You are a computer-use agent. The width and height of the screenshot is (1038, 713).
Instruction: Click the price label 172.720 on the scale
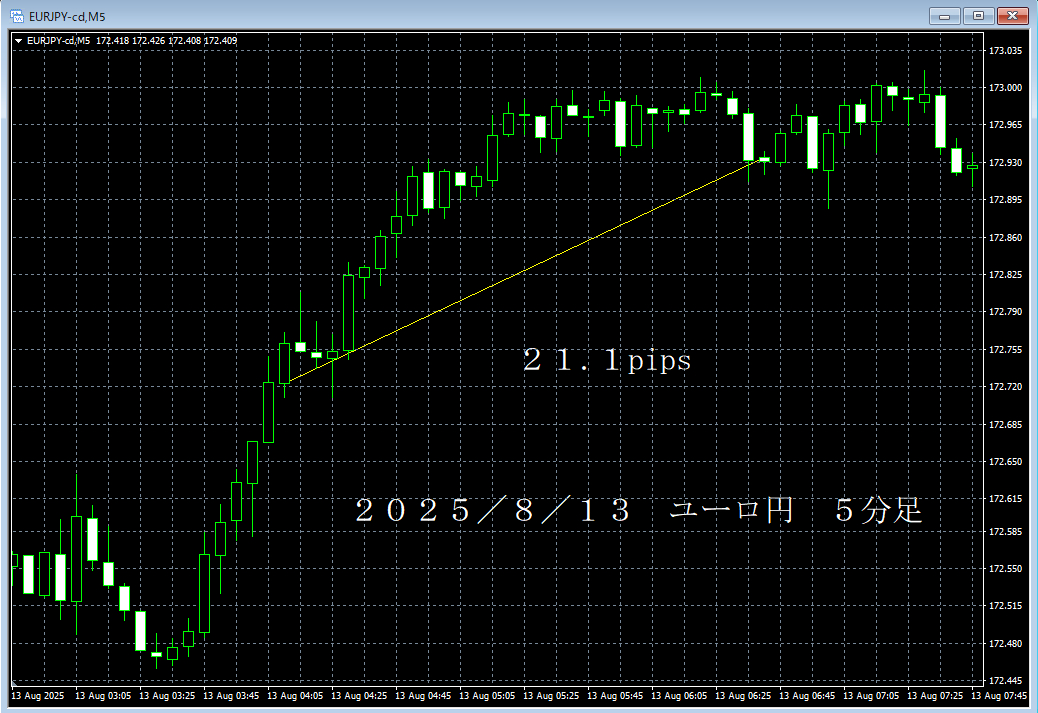pos(1005,386)
